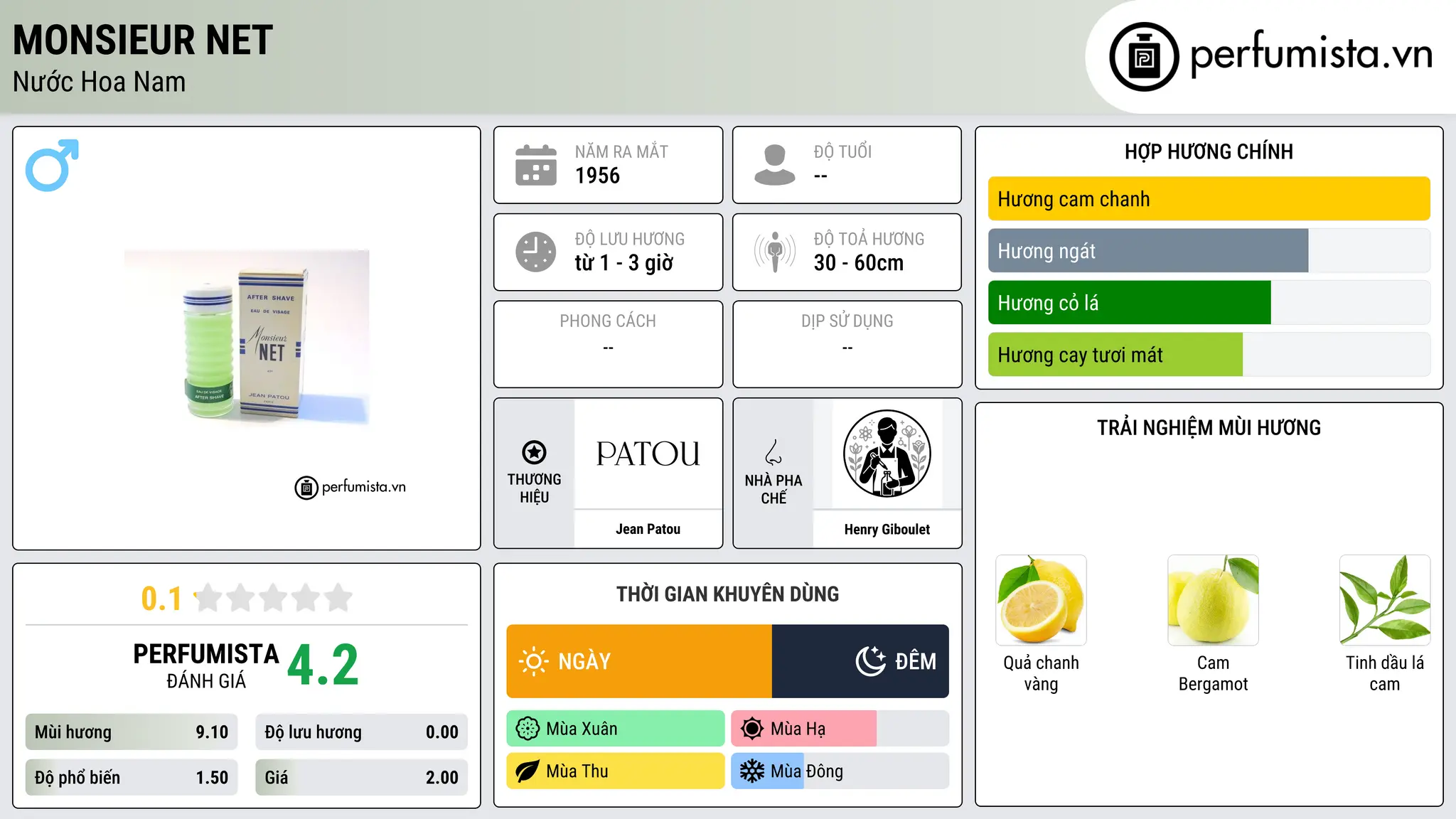This screenshot has width=1456, height=819.
Task: Open the Monsieur Net bottle product photo
Action: click(x=247, y=338)
